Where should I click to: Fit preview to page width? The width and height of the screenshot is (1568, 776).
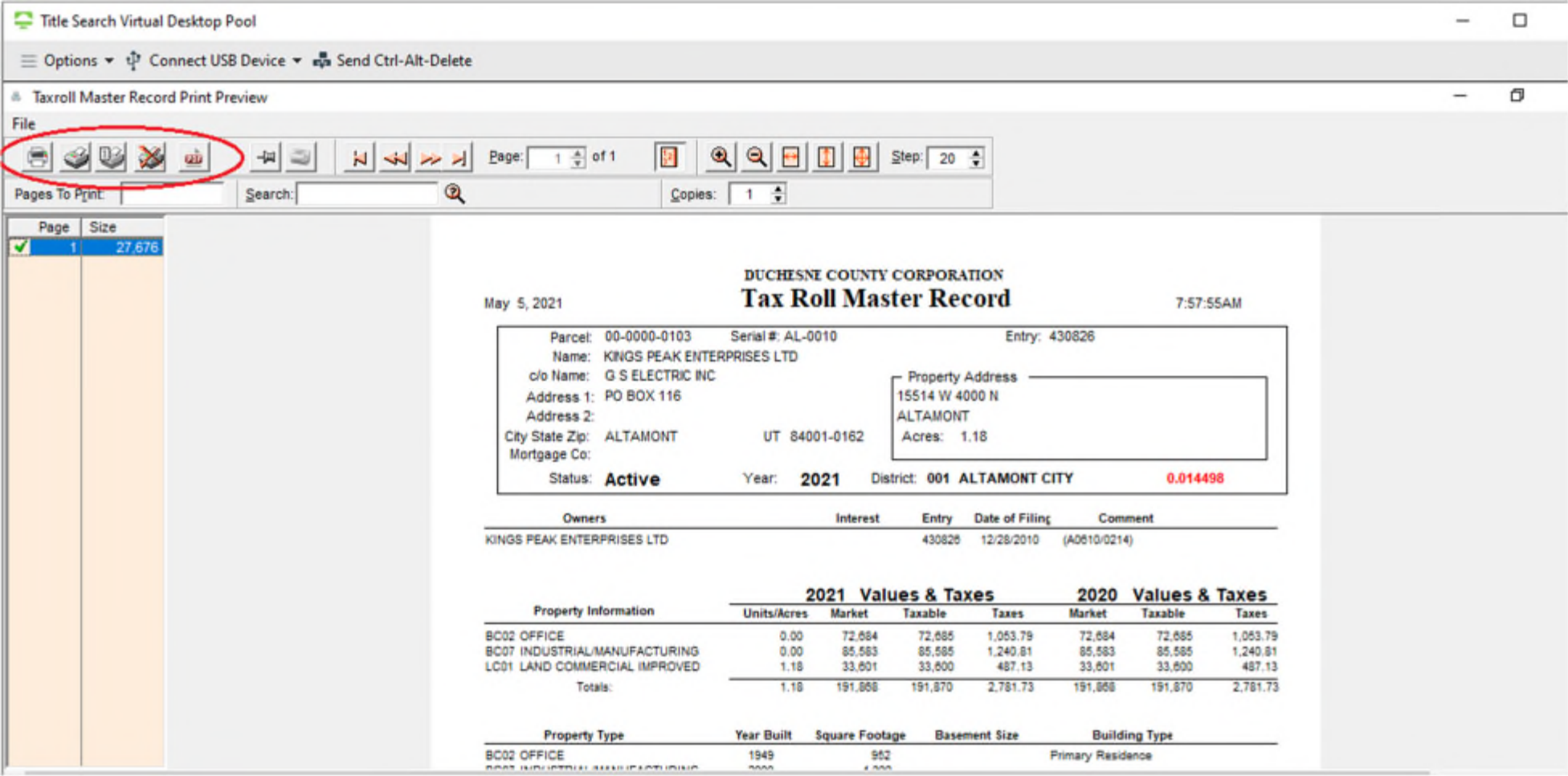791,157
